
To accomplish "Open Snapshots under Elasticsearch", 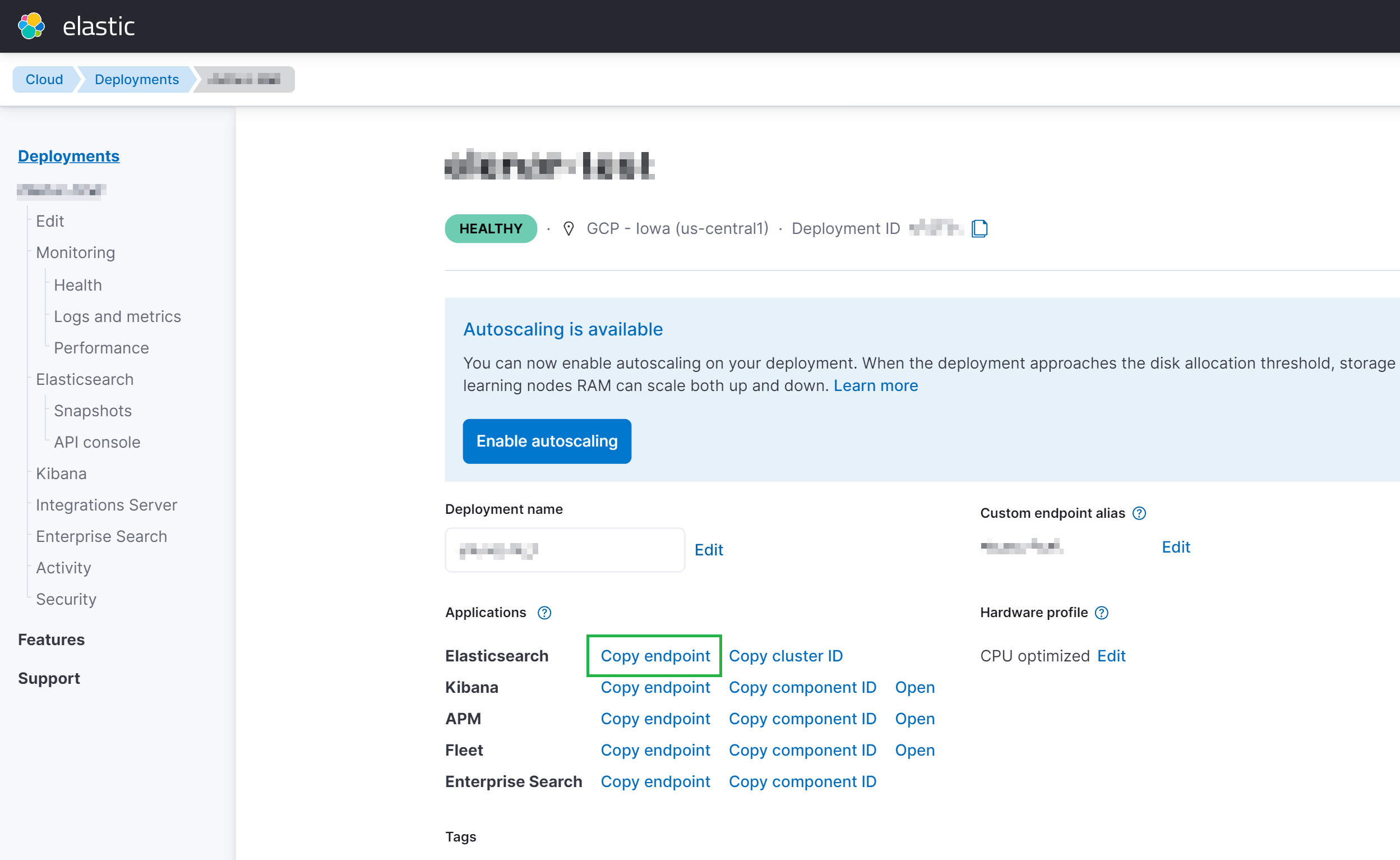I will (93, 411).
